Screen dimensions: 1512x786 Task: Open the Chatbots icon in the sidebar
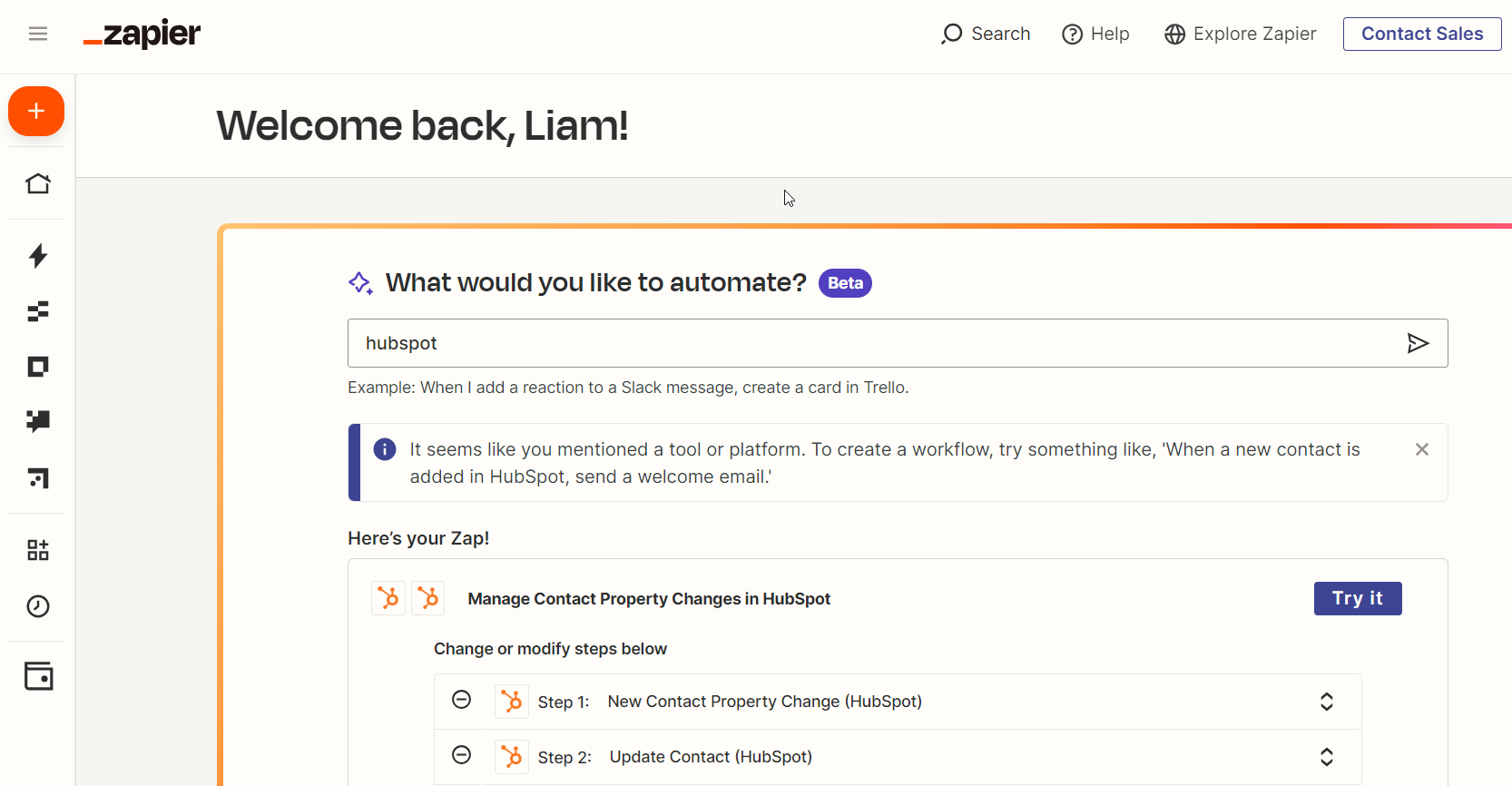point(37,421)
